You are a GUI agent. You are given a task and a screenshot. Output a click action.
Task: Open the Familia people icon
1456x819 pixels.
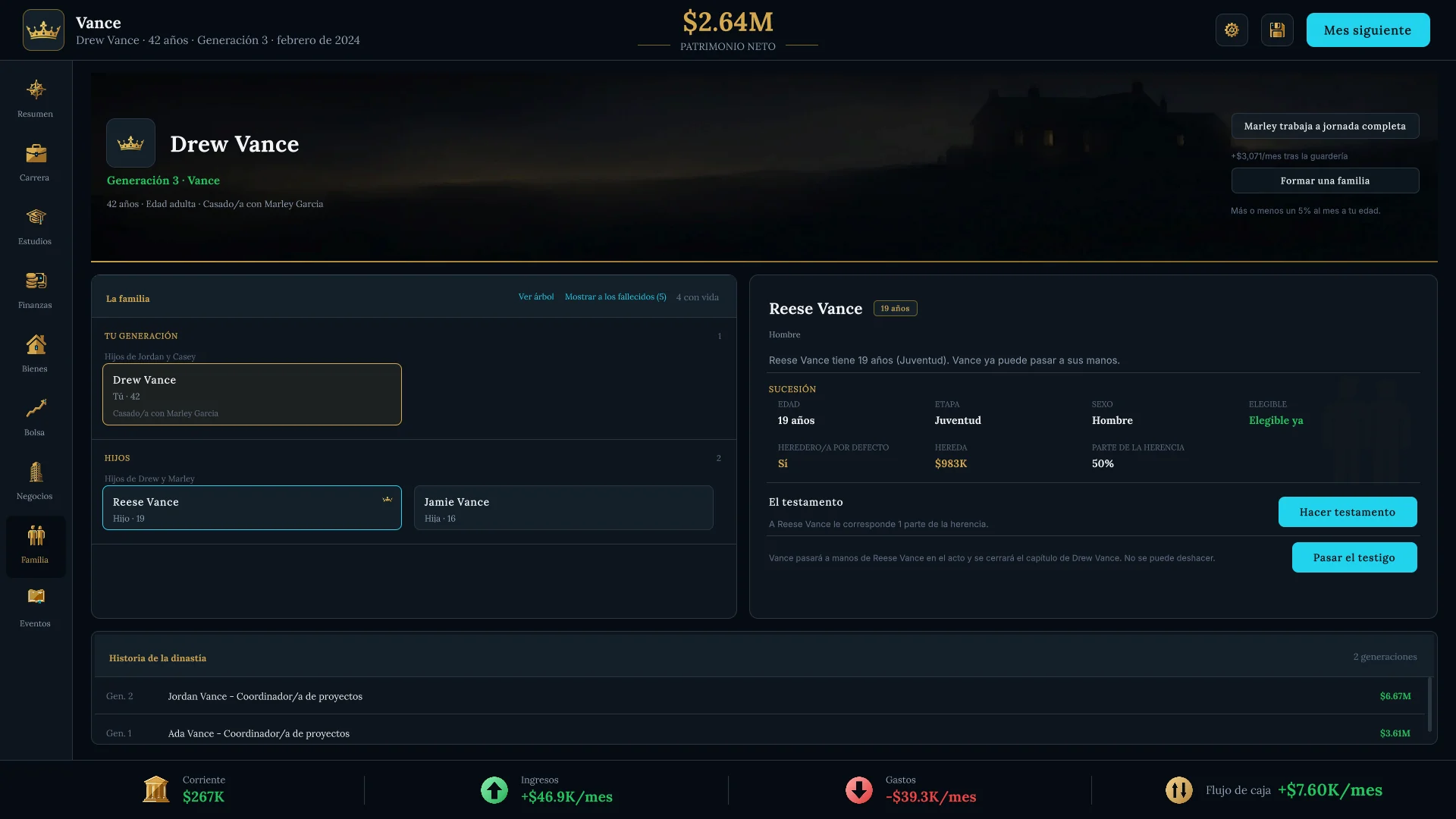pyautogui.click(x=36, y=536)
